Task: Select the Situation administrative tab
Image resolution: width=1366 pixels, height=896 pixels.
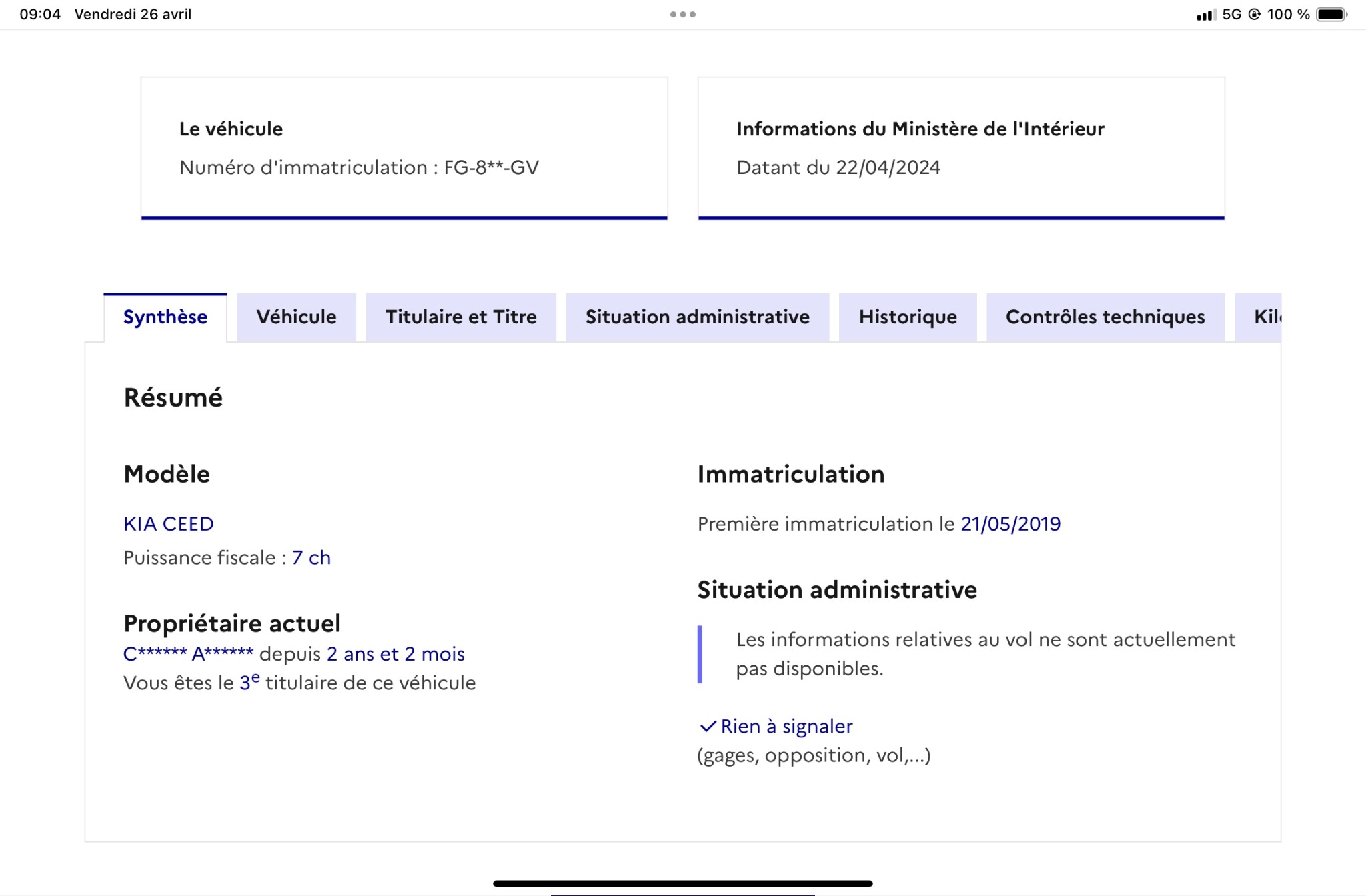Action: click(x=698, y=317)
